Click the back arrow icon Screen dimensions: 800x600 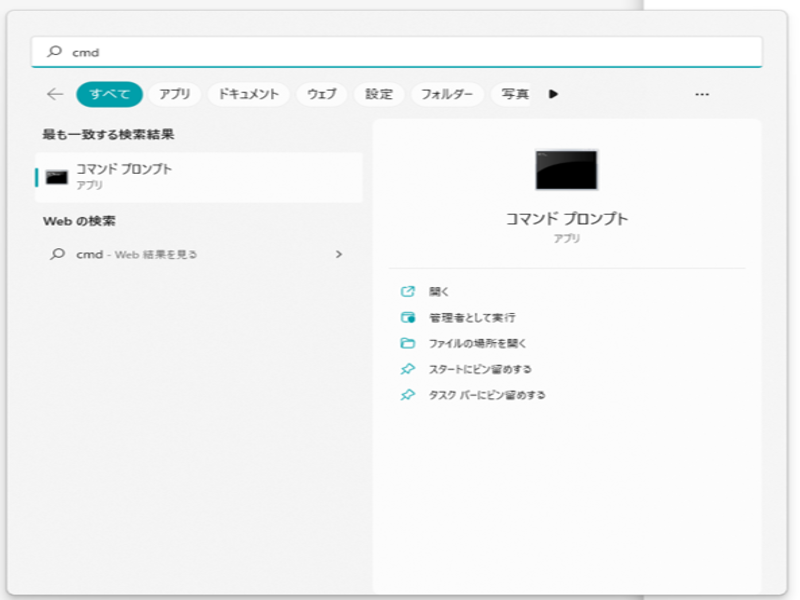pos(55,94)
